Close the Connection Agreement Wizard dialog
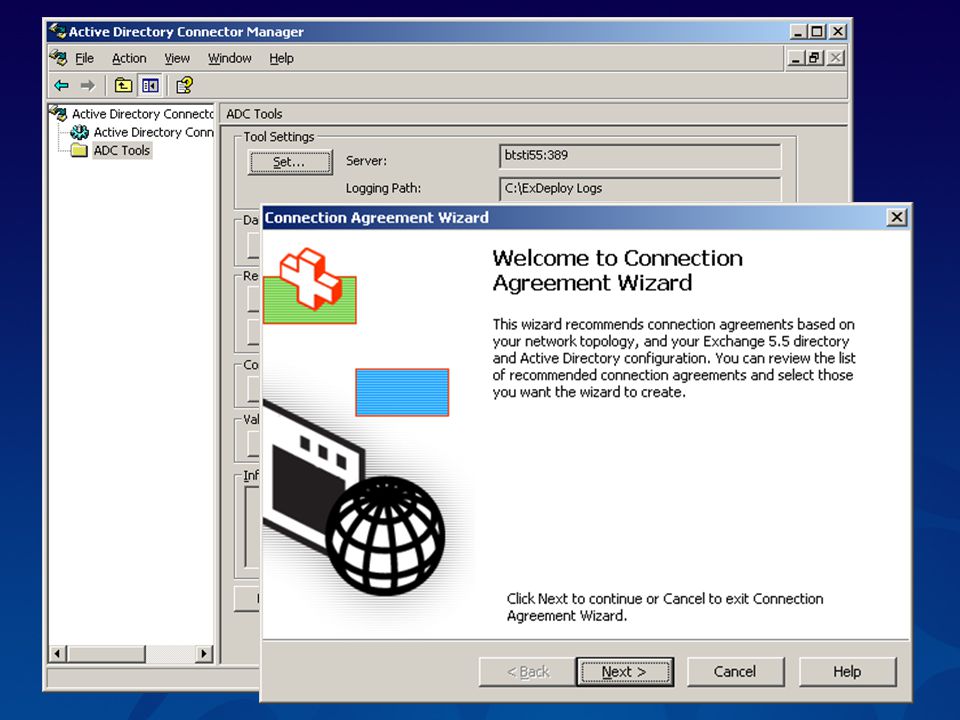Image resolution: width=960 pixels, height=720 pixels. point(897,217)
